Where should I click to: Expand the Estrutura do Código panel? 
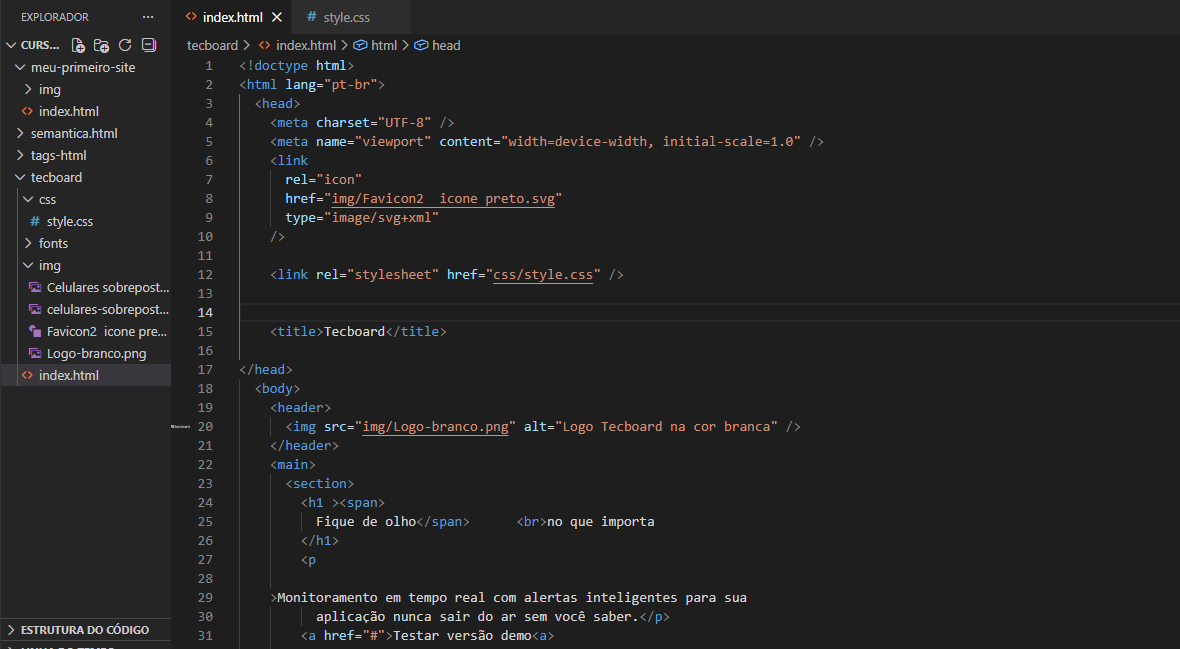click(x=85, y=630)
